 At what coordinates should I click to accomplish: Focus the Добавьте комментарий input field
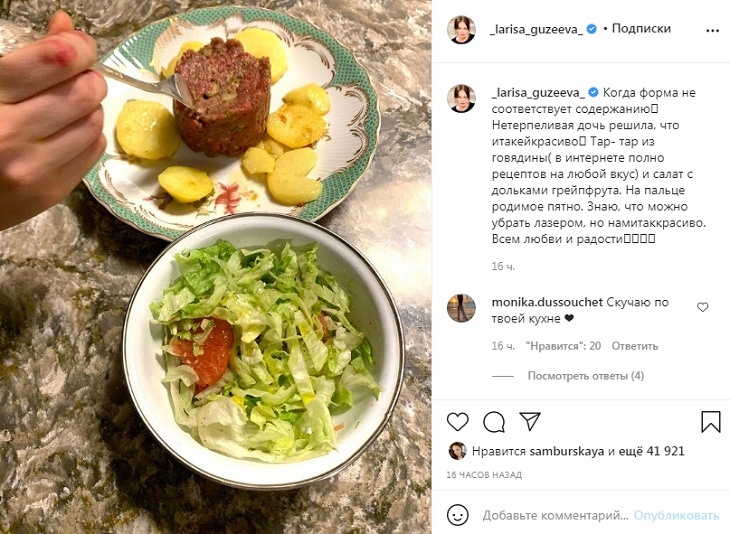click(555, 515)
